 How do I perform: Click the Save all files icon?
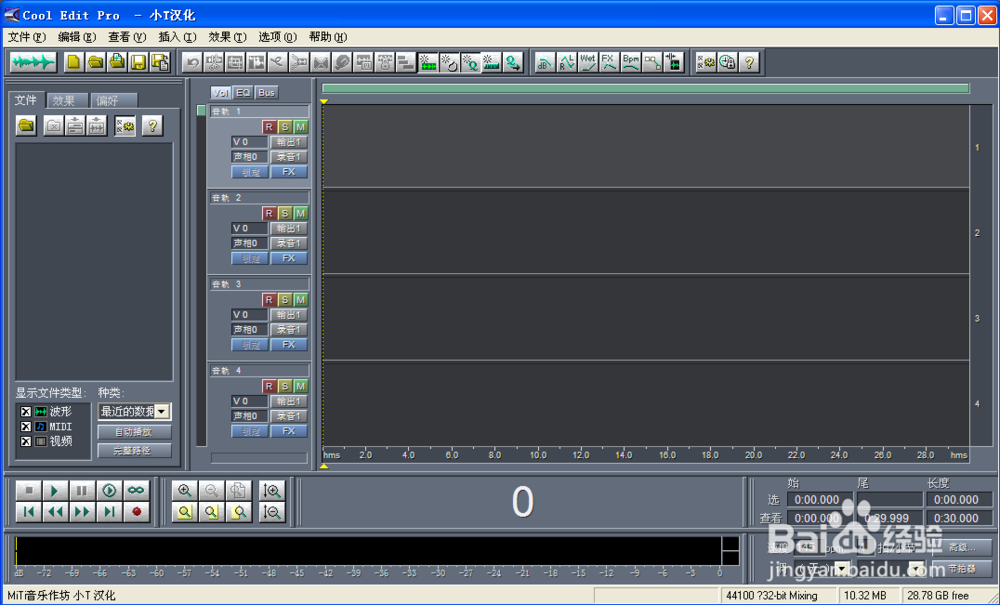pos(160,62)
